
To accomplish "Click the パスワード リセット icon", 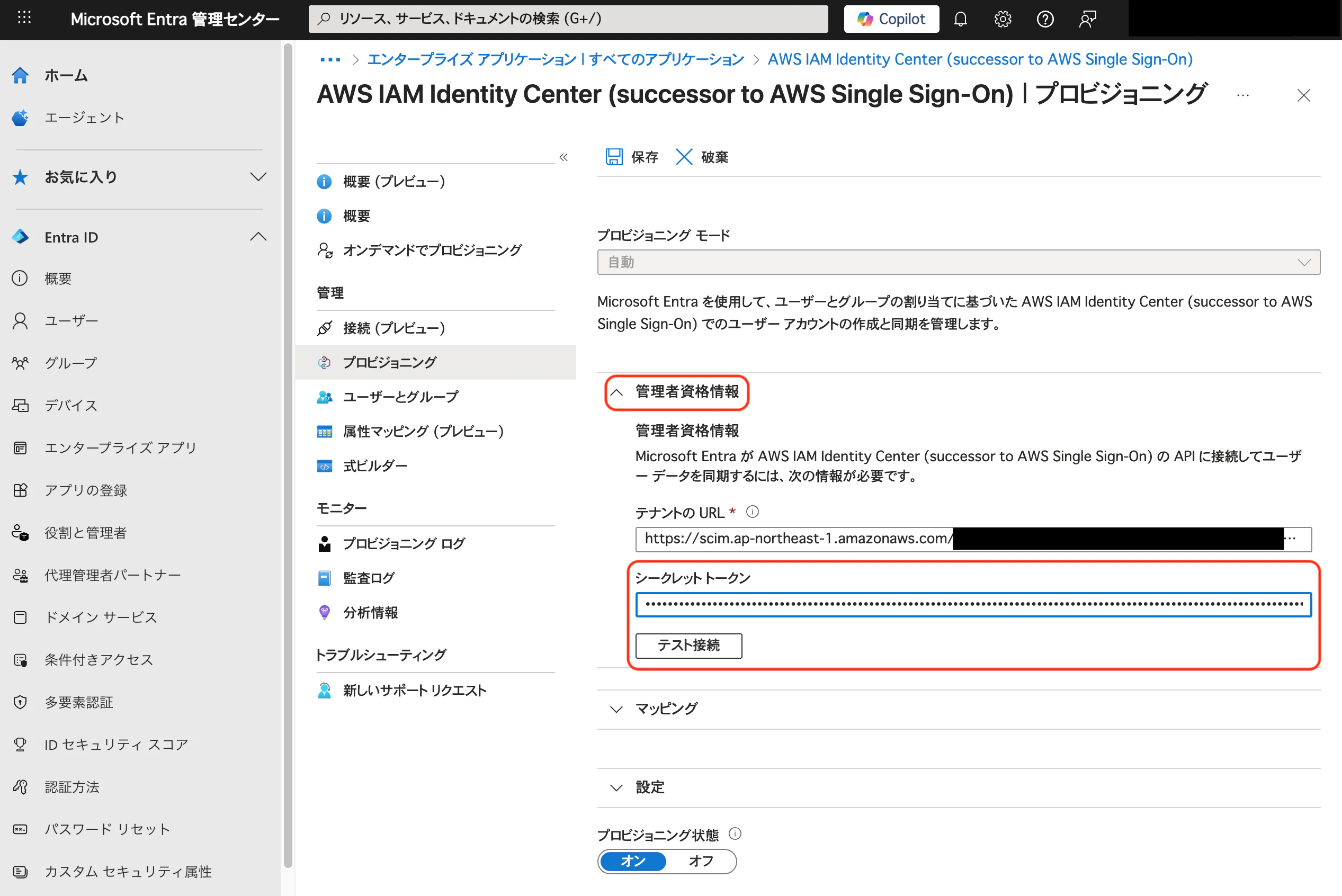I will pyautogui.click(x=20, y=829).
